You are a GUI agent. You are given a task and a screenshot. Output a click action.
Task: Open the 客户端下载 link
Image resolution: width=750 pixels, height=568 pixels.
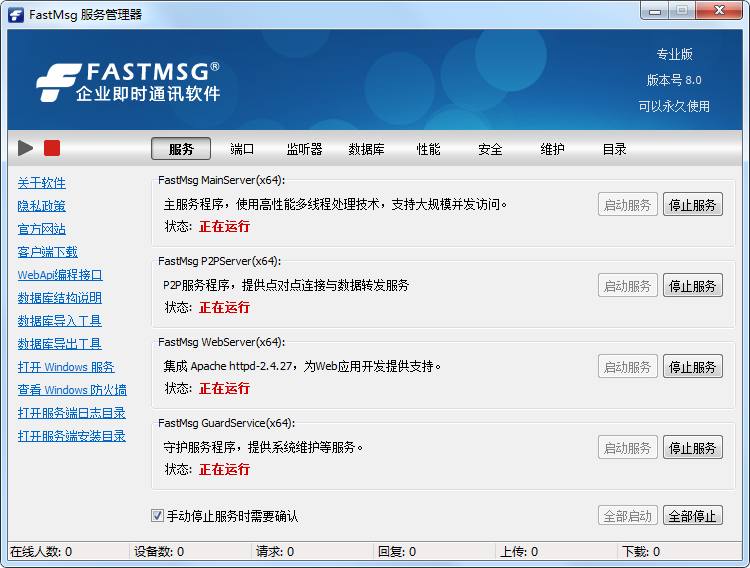tap(47, 252)
